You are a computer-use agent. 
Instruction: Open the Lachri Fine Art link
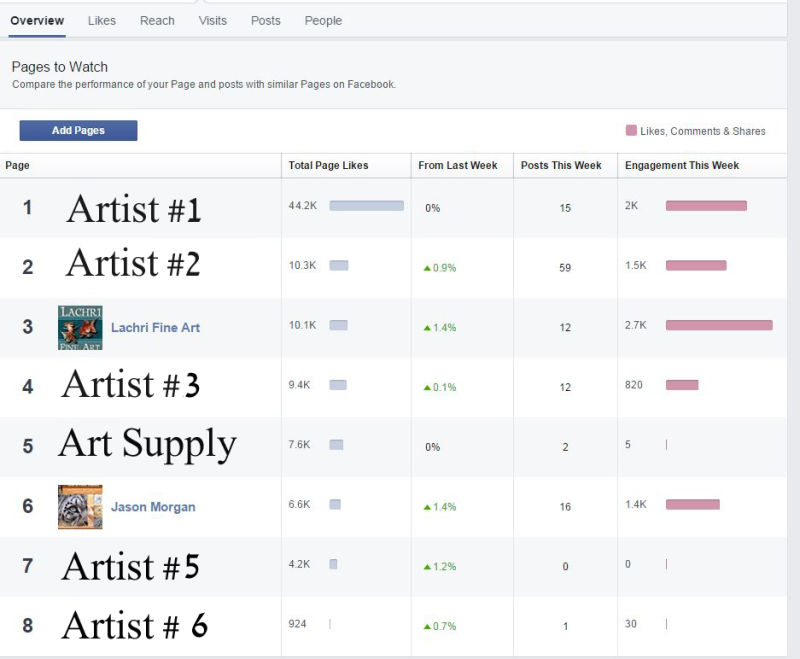click(x=155, y=327)
